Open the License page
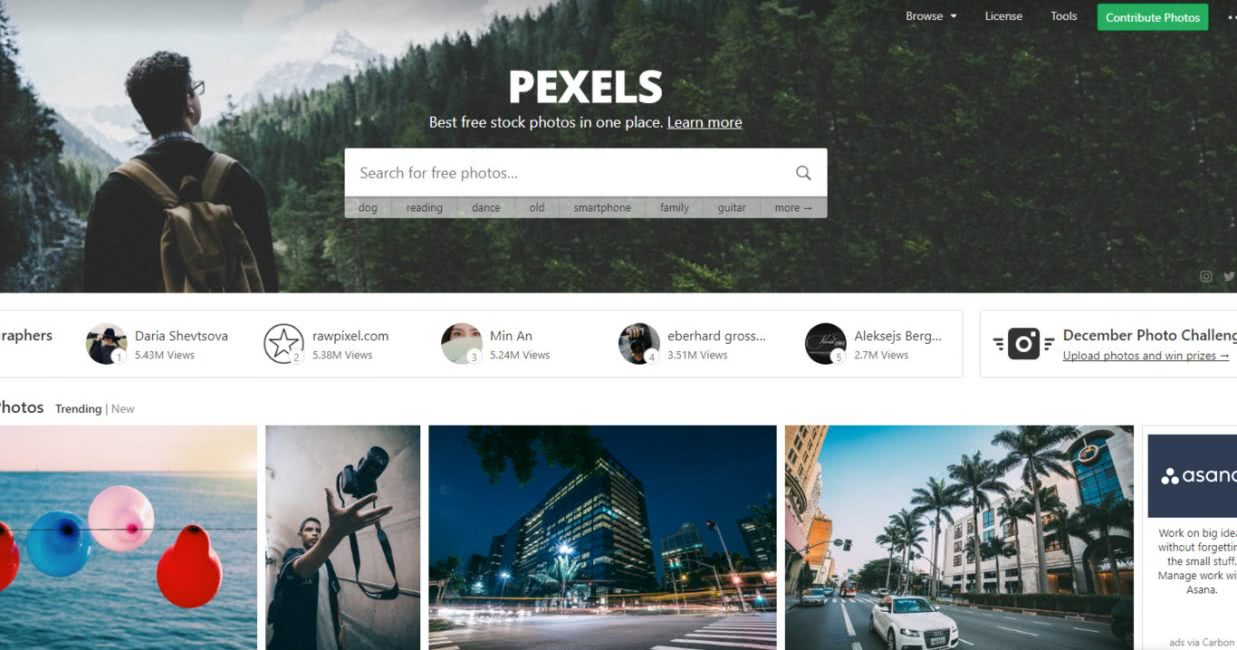This screenshot has height=650, width=1237. coord(1003,16)
